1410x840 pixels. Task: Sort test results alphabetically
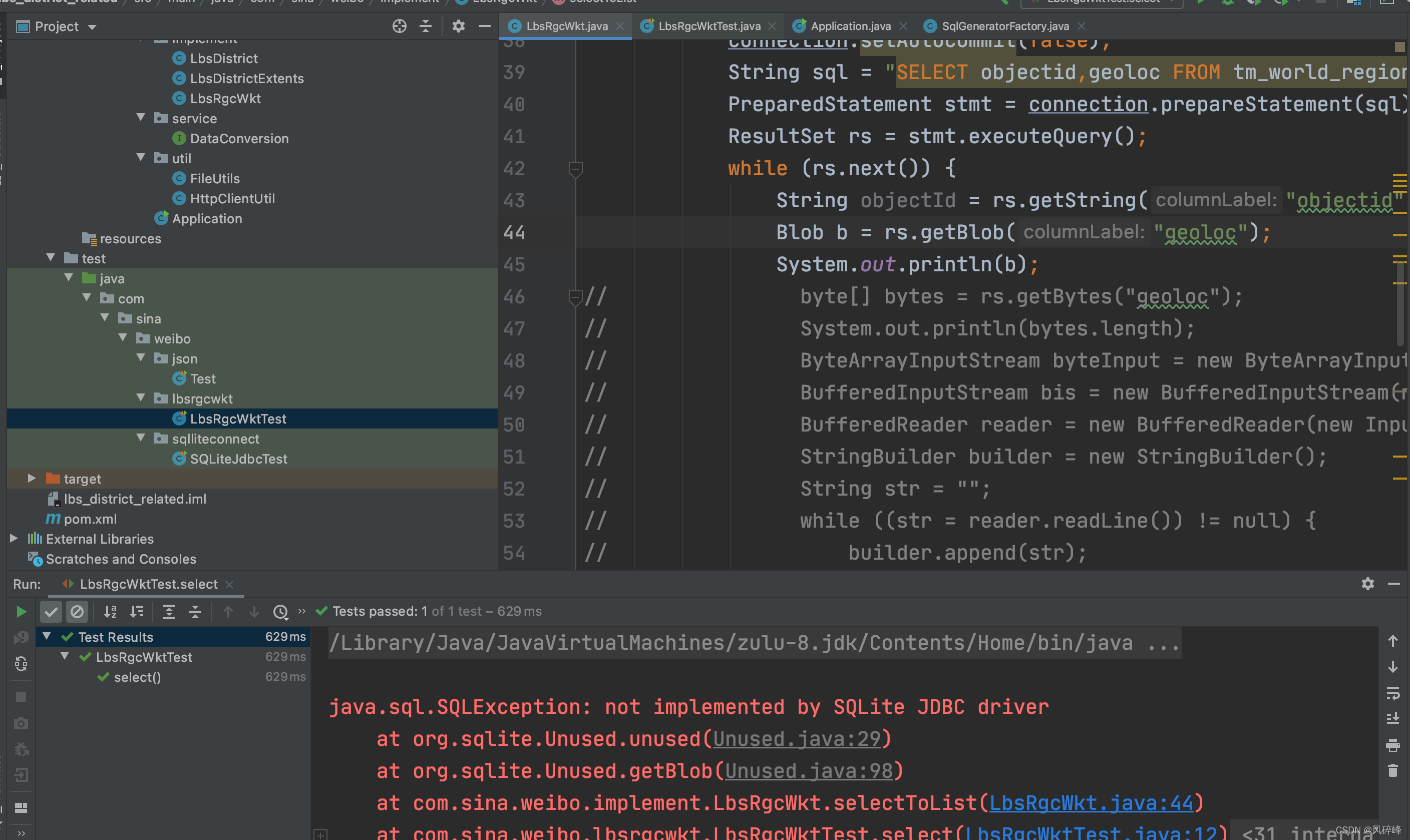pyautogui.click(x=110, y=612)
